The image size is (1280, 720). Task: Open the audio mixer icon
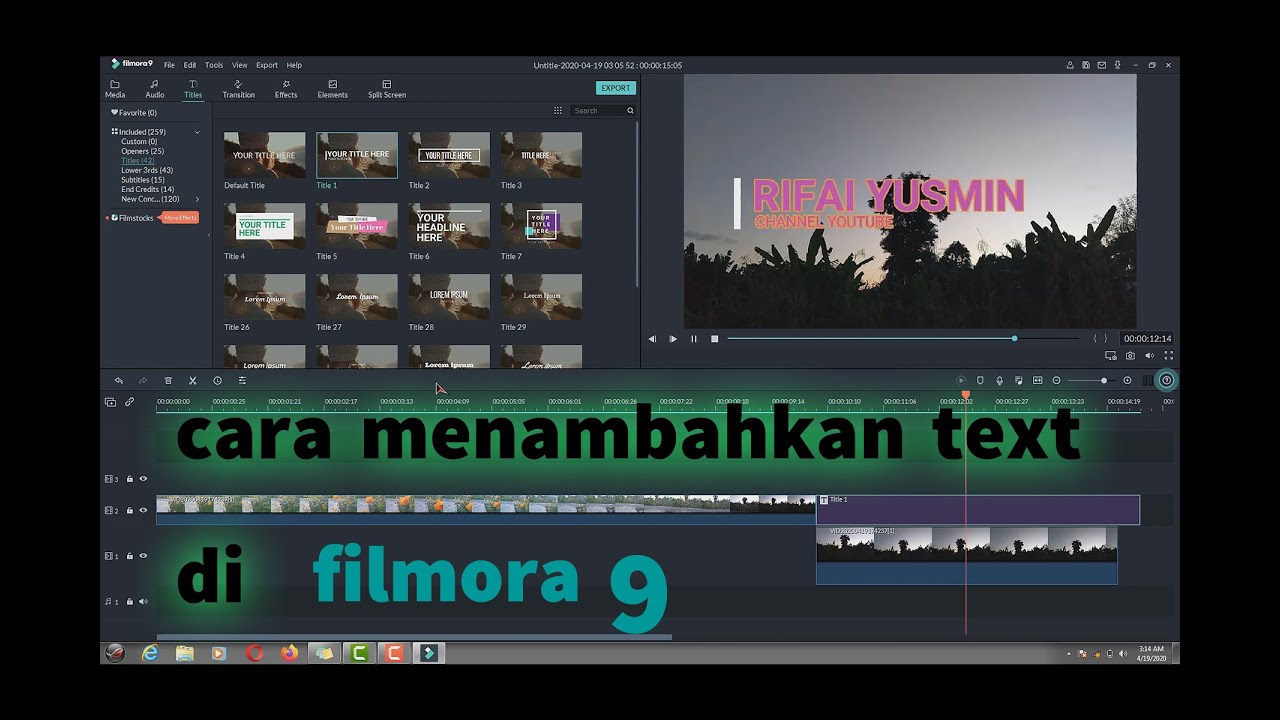(1018, 380)
